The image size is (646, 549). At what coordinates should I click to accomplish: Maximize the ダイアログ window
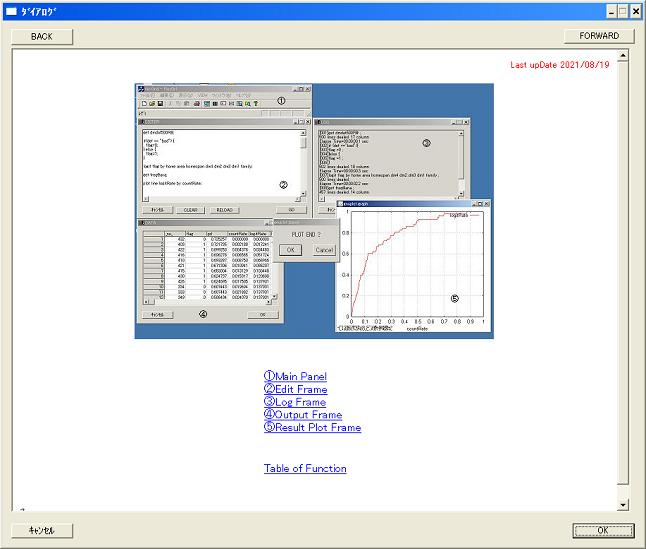621,11
